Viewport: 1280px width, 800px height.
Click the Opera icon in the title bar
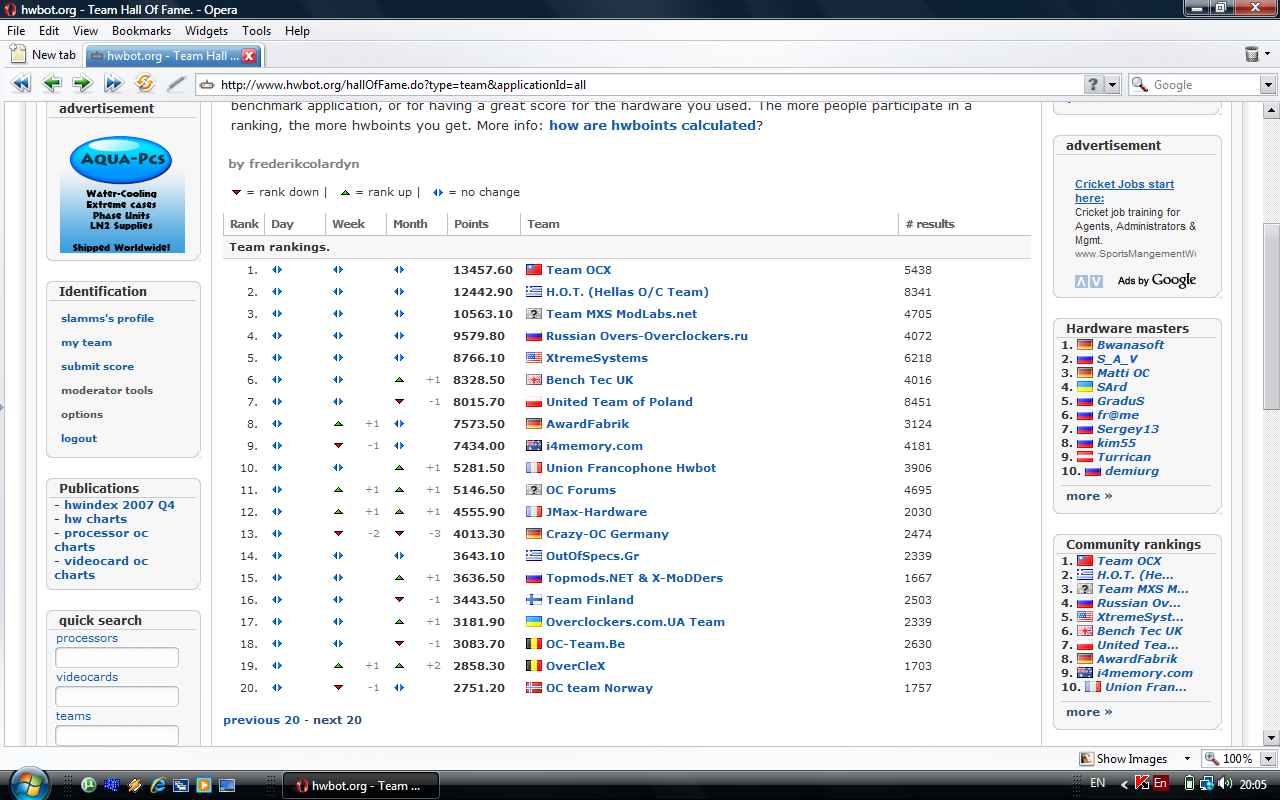pyautogui.click(x=10, y=9)
